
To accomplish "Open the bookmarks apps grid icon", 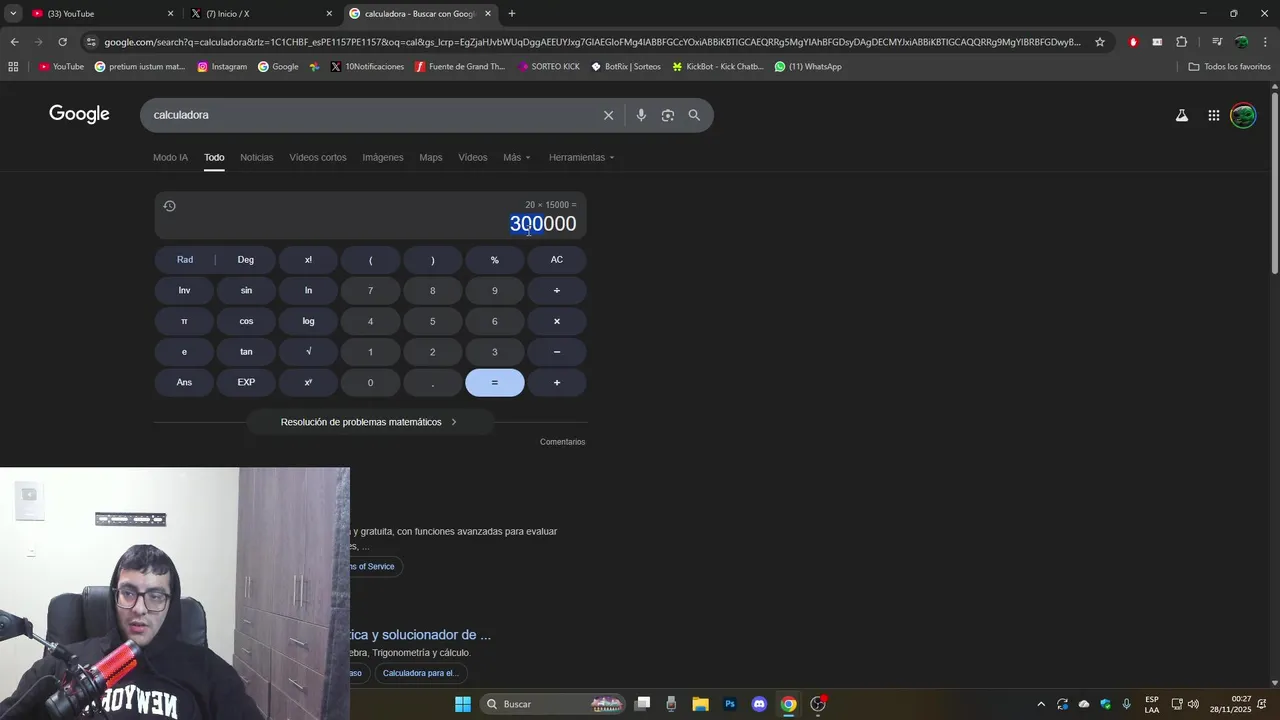I will pyautogui.click(x=13, y=67).
